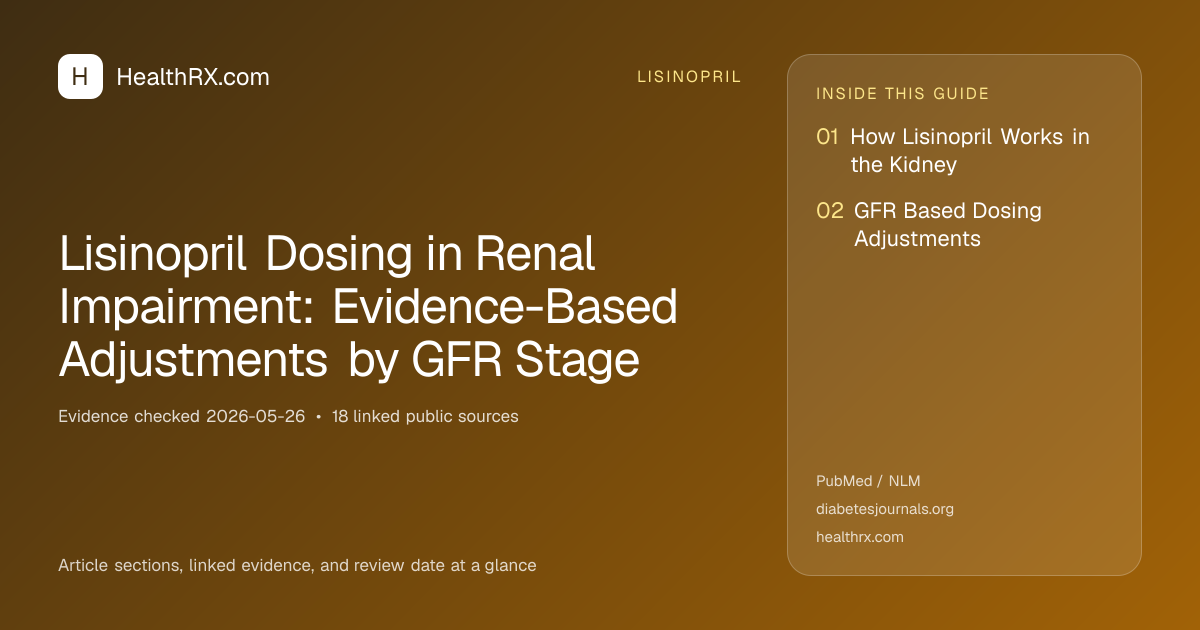Image resolution: width=1200 pixels, height=630 pixels.
Task: Click the '01' section number
Action: pyautogui.click(x=827, y=137)
